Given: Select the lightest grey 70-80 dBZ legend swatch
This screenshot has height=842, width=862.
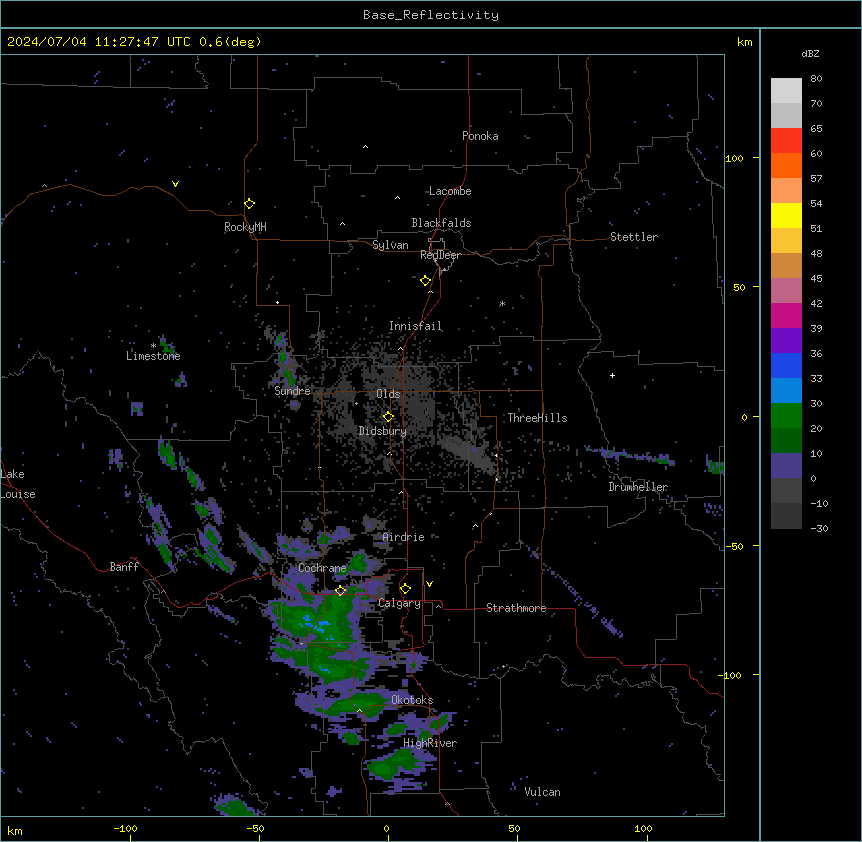Looking at the screenshot, I should [x=786, y=90].
